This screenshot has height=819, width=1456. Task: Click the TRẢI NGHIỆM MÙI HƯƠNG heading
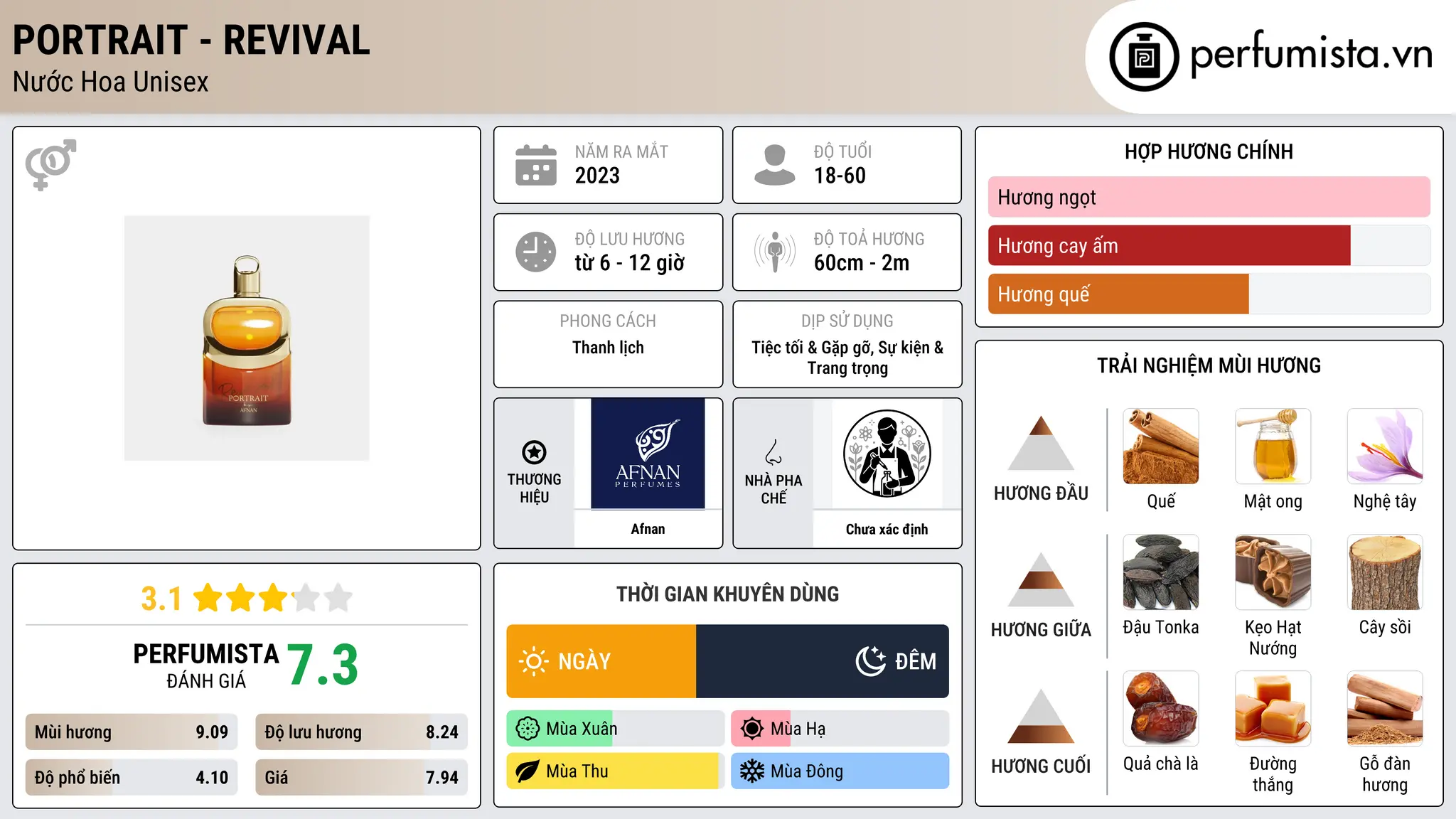[x=1209, y=366]
